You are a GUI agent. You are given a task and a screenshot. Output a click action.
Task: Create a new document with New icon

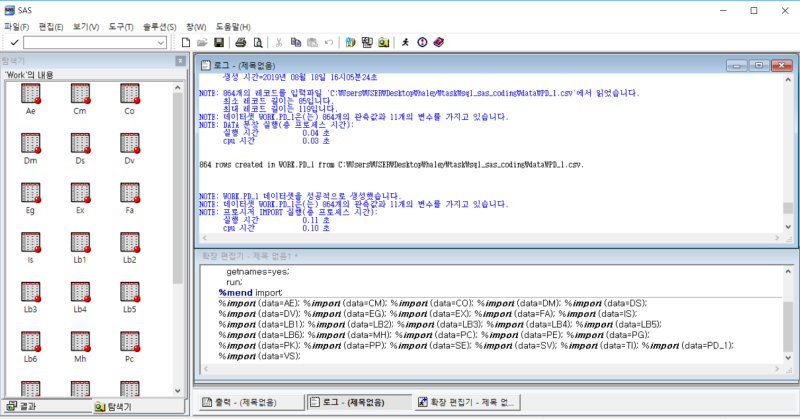[x=186, y=42]
